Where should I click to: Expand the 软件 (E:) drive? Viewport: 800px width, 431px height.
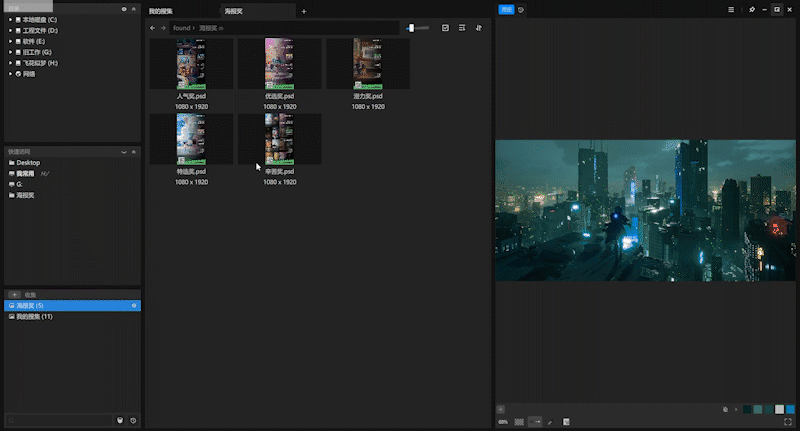(x=10, y=41)
